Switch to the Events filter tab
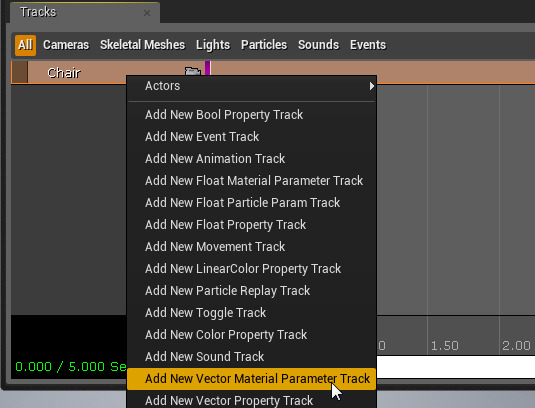The width and height of the screenshot is (535, 408). tap(368, 45)
